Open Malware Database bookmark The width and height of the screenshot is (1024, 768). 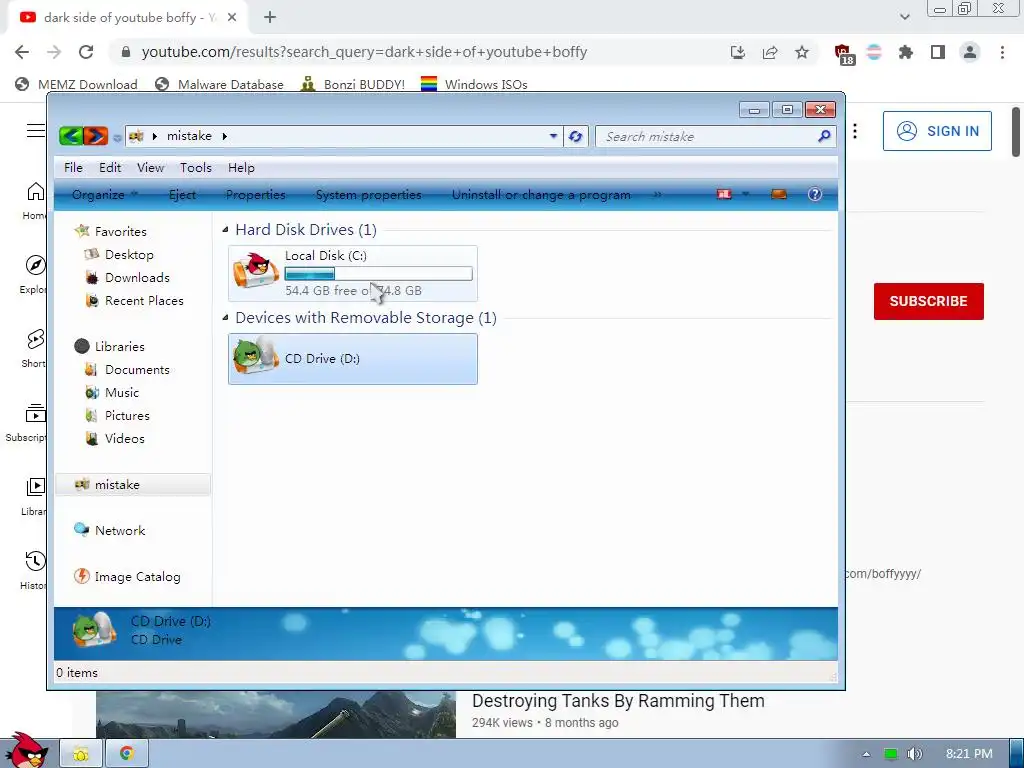pyautogui.click(x=219, y=84)
